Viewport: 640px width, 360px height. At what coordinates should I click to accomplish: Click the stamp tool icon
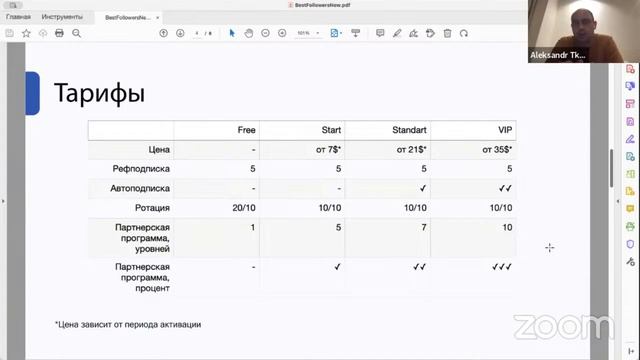click(x=430, y=33)
